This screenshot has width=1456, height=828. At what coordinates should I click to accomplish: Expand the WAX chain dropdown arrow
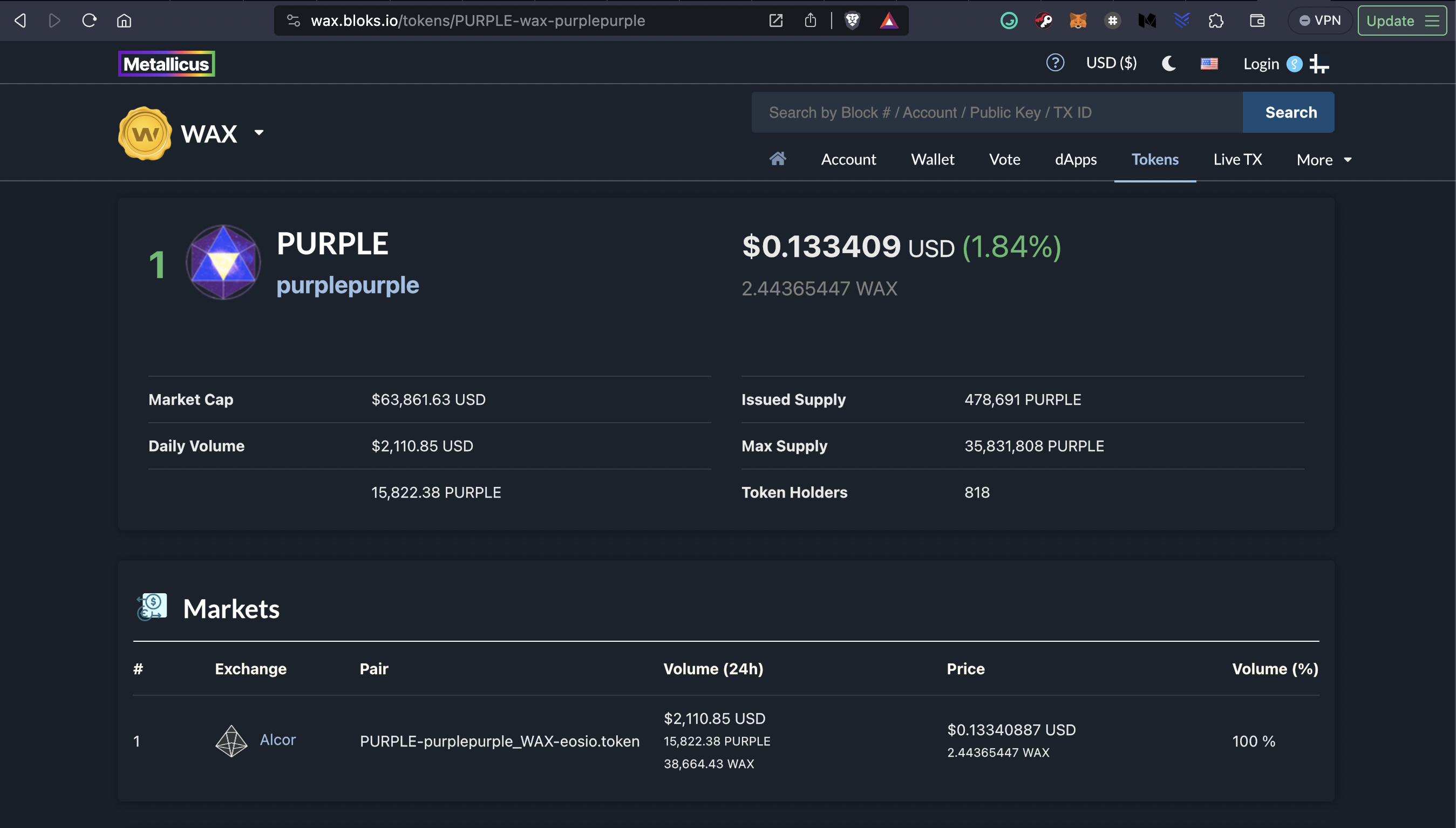click(258, 133)
